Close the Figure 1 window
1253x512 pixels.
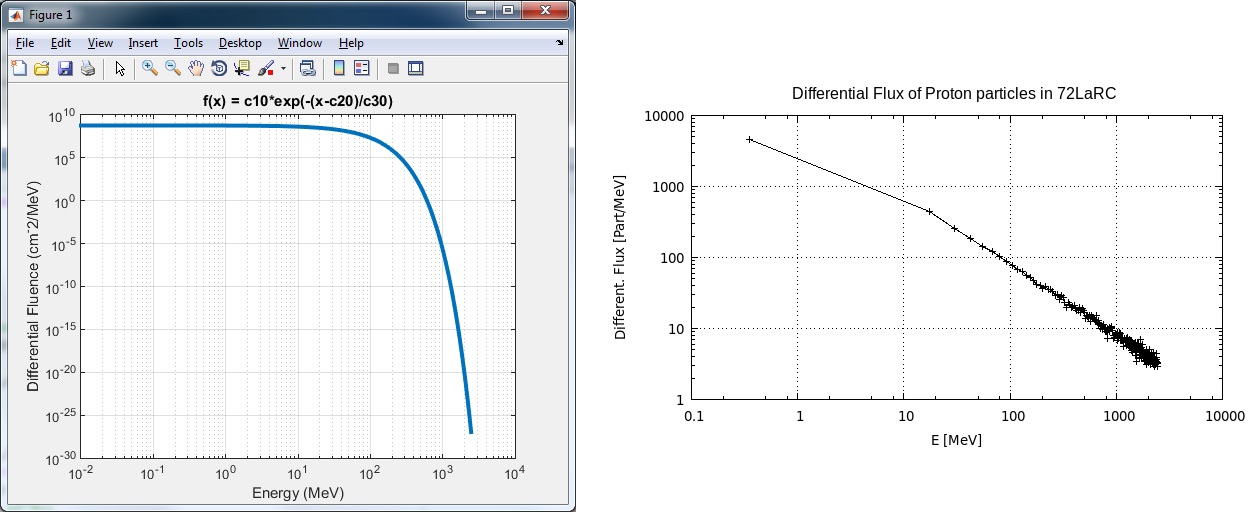[x=546, y=11]
